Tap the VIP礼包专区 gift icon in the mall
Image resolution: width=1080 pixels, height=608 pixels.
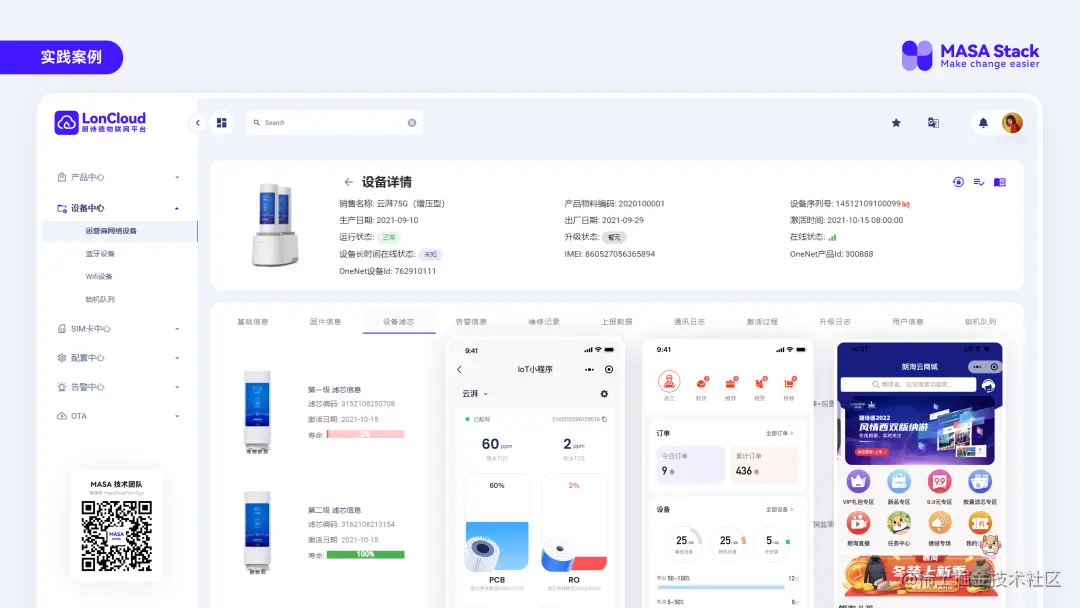click(x=858, y=483)
